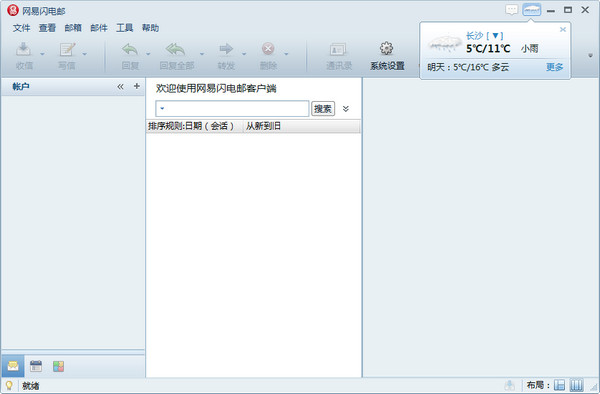Open the 工具 menu
Screen dimensions: 600x394
point(124,28)
